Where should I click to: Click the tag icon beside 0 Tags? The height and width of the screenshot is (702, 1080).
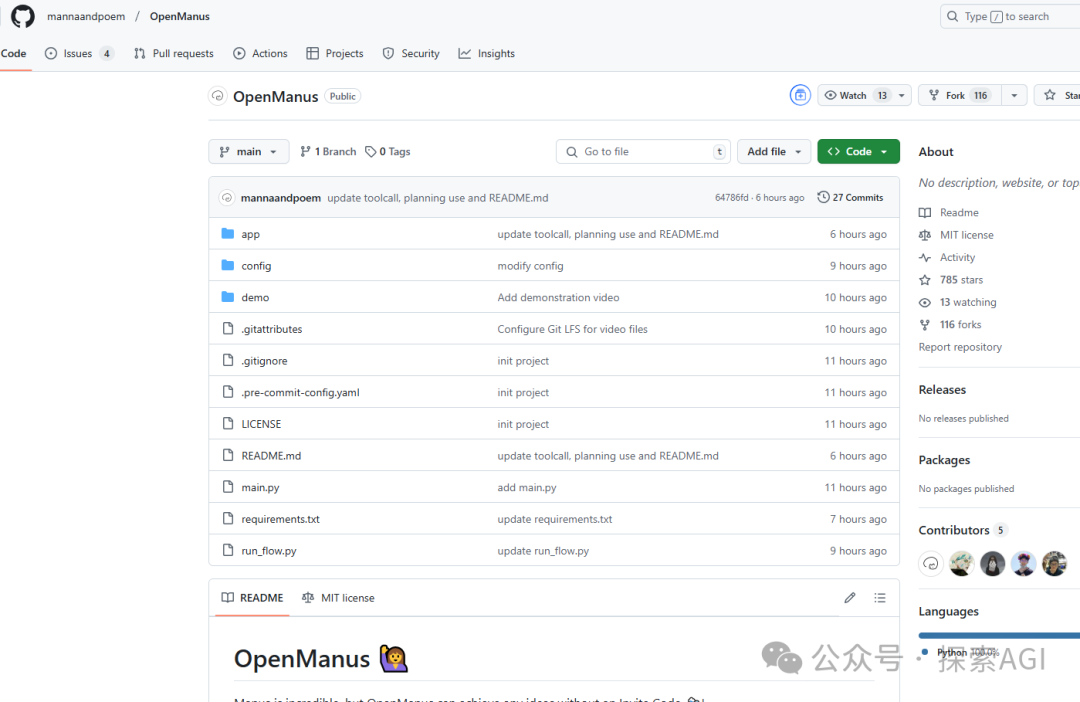tap(371, 152)
